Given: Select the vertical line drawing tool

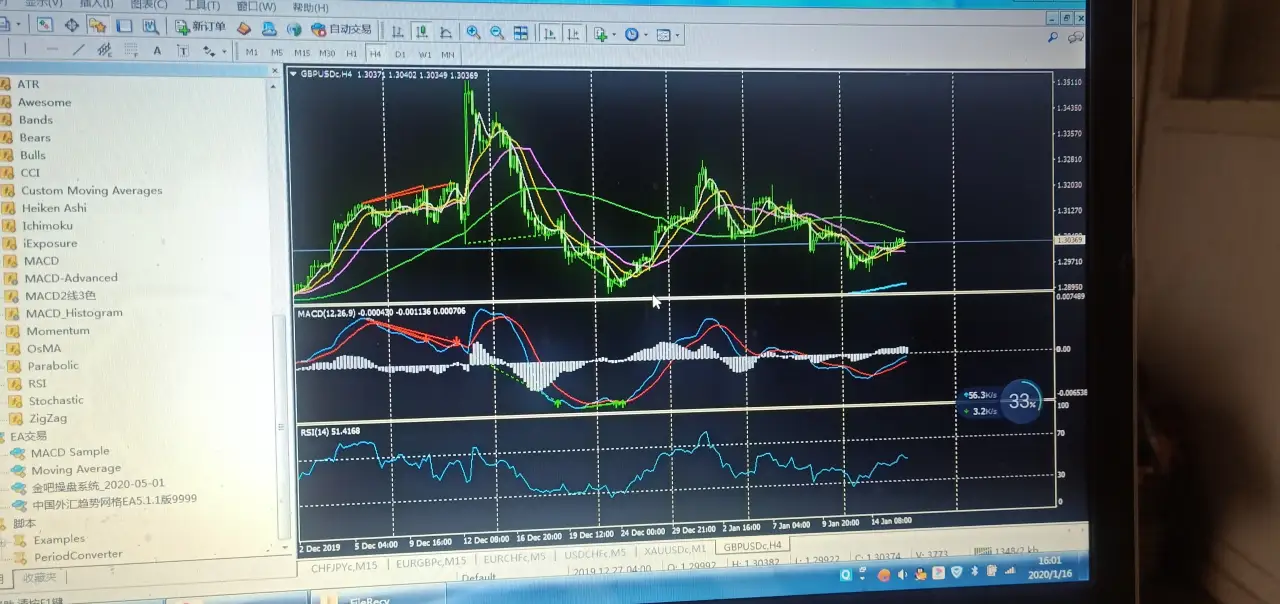Looking at the screenshot, I should (x=25, y=48).
